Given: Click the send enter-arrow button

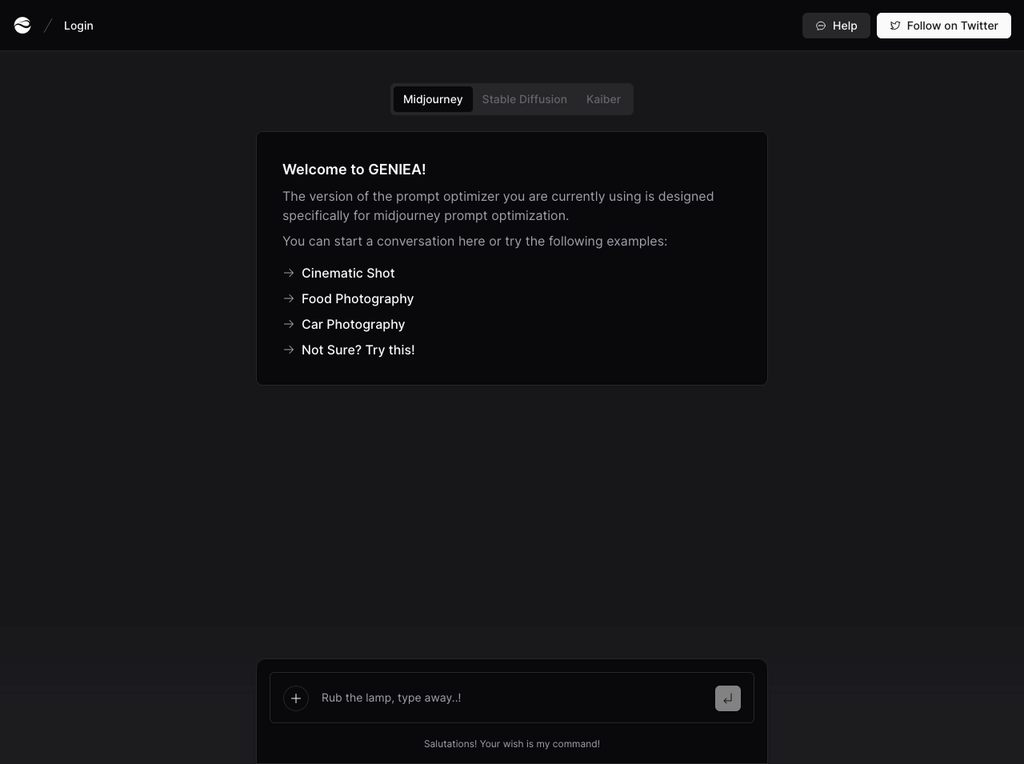Looking at the screenshot, I should point(728,698).
